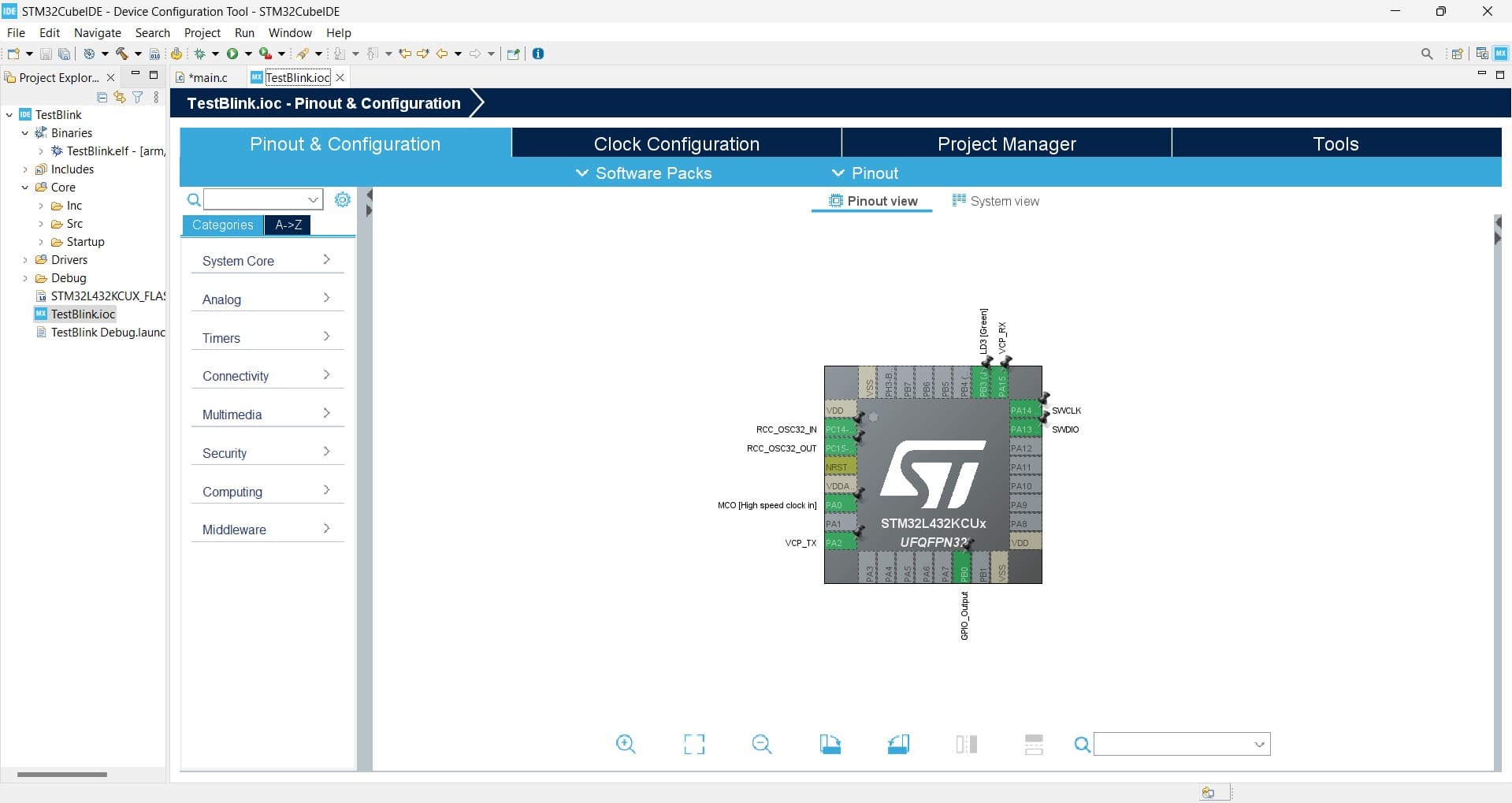Expand the Multimedia category
The width and height of the screenshot is (1512, 803).
click(267, 414)
